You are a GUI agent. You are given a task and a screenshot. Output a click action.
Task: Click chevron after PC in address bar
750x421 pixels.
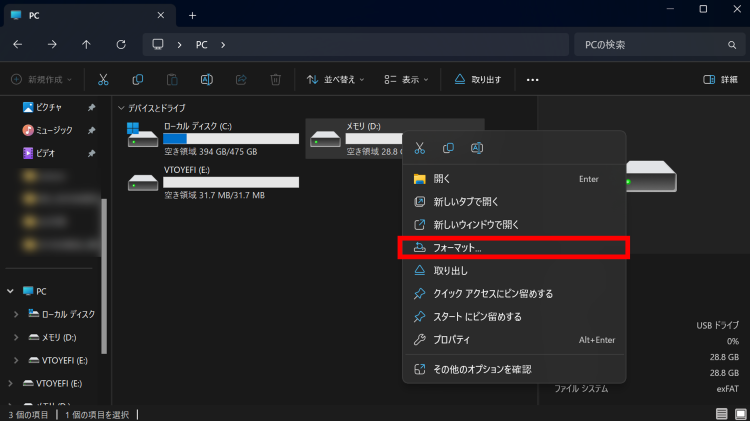tap(223, 45)
